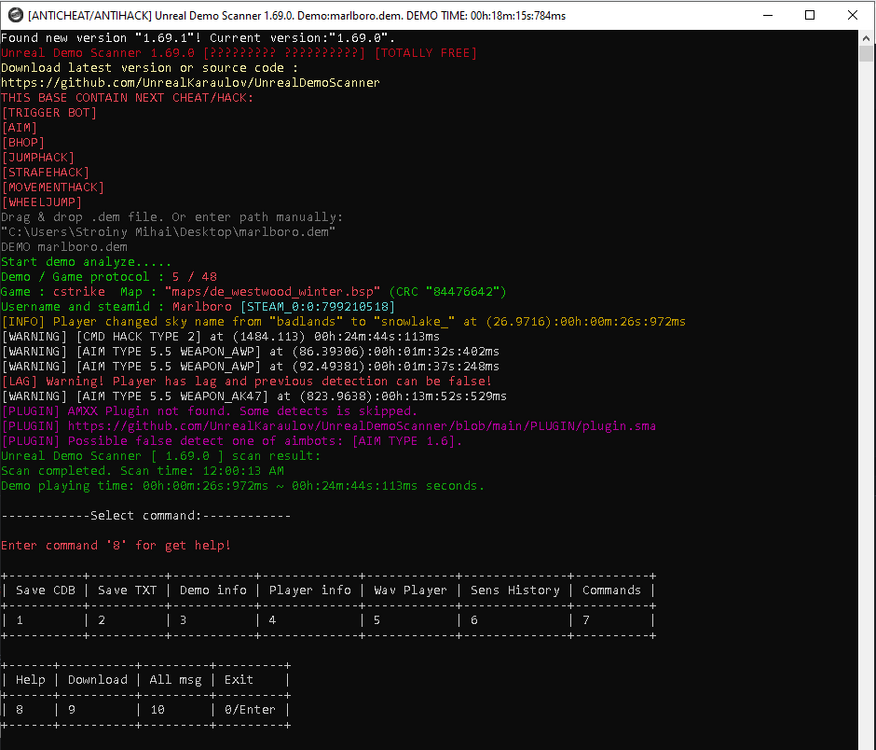Pick the Wav Player option
Screen dimensions: 876x750
pos(410,590)
